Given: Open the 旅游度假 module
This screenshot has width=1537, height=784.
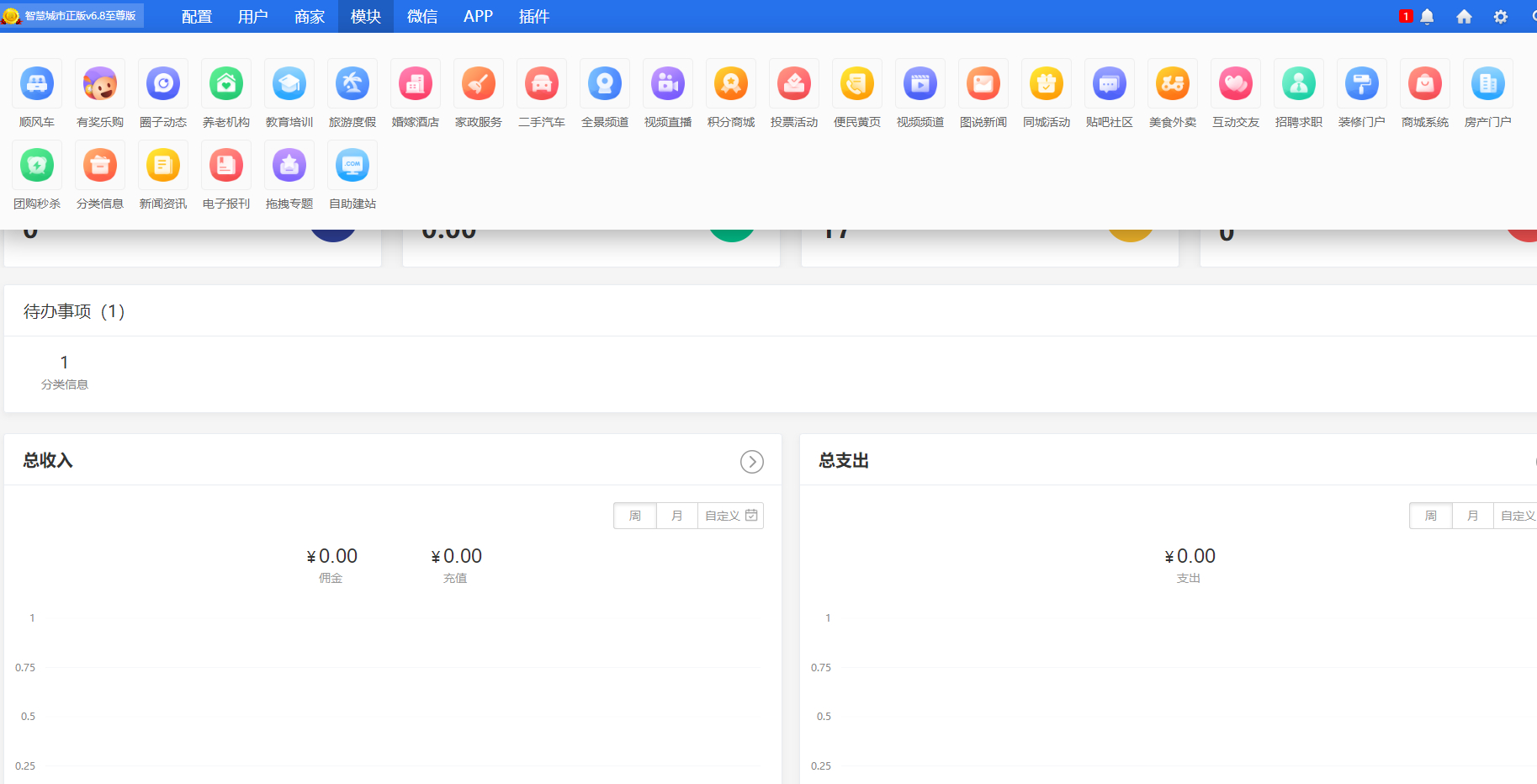Looking at the screenshot, I should click(x=352, y=94).
